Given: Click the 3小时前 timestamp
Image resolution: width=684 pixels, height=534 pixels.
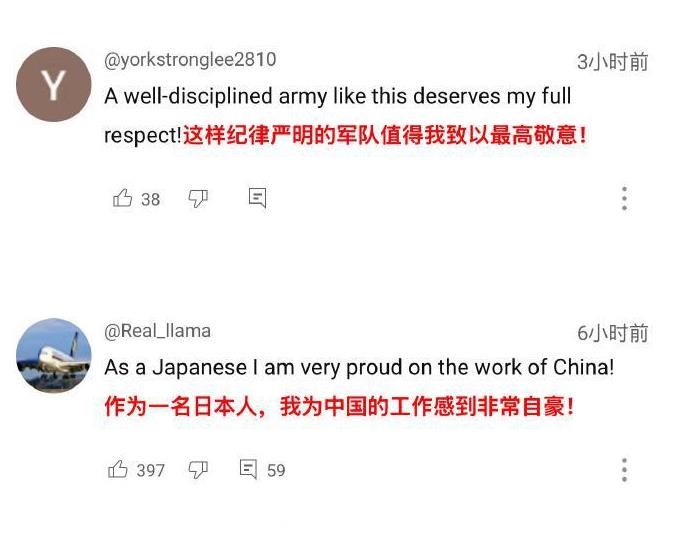Looking at the screenshot, I should pos(613,62).
